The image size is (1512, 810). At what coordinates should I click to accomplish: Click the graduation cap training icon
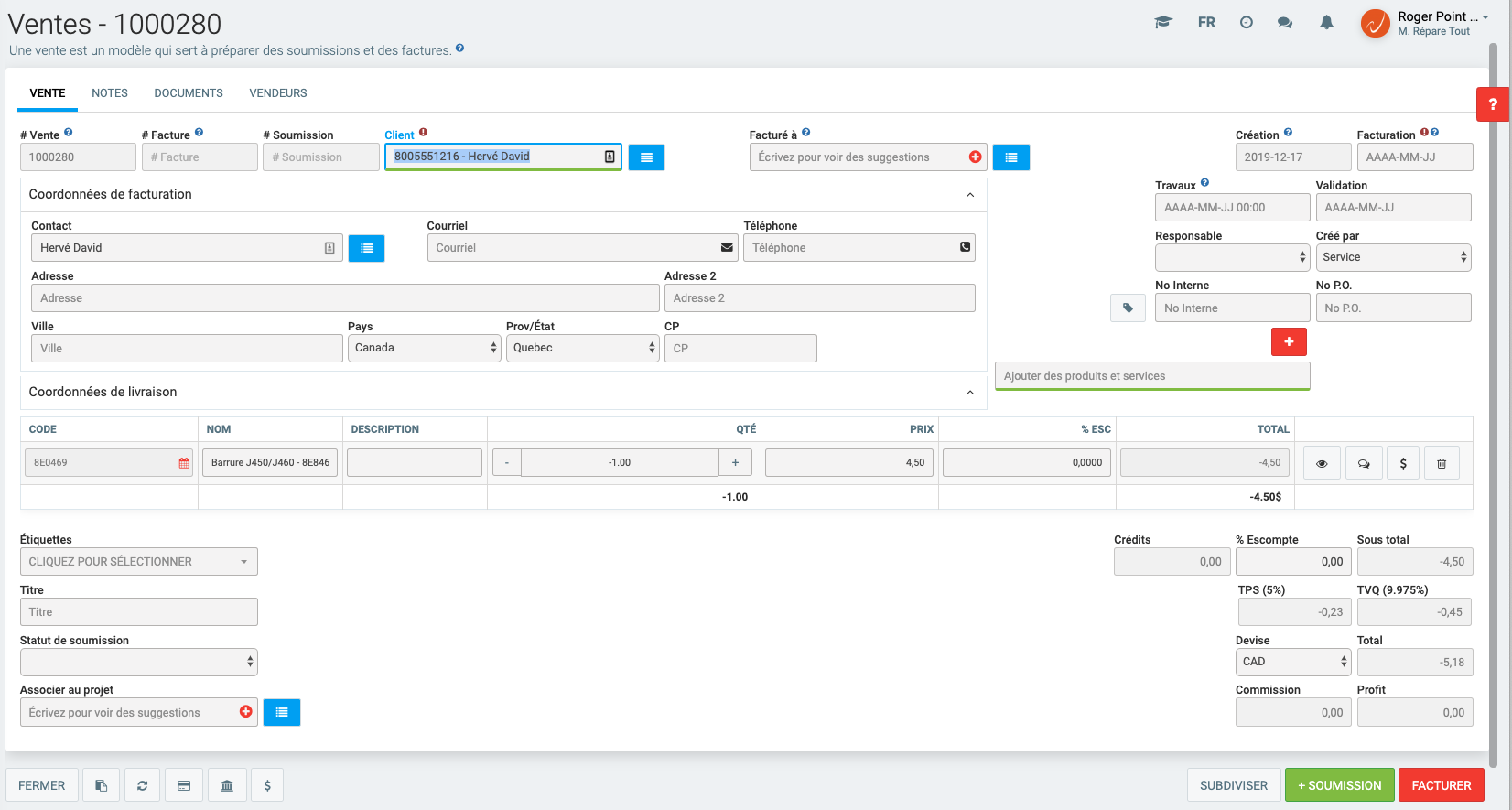[1163, 23]
